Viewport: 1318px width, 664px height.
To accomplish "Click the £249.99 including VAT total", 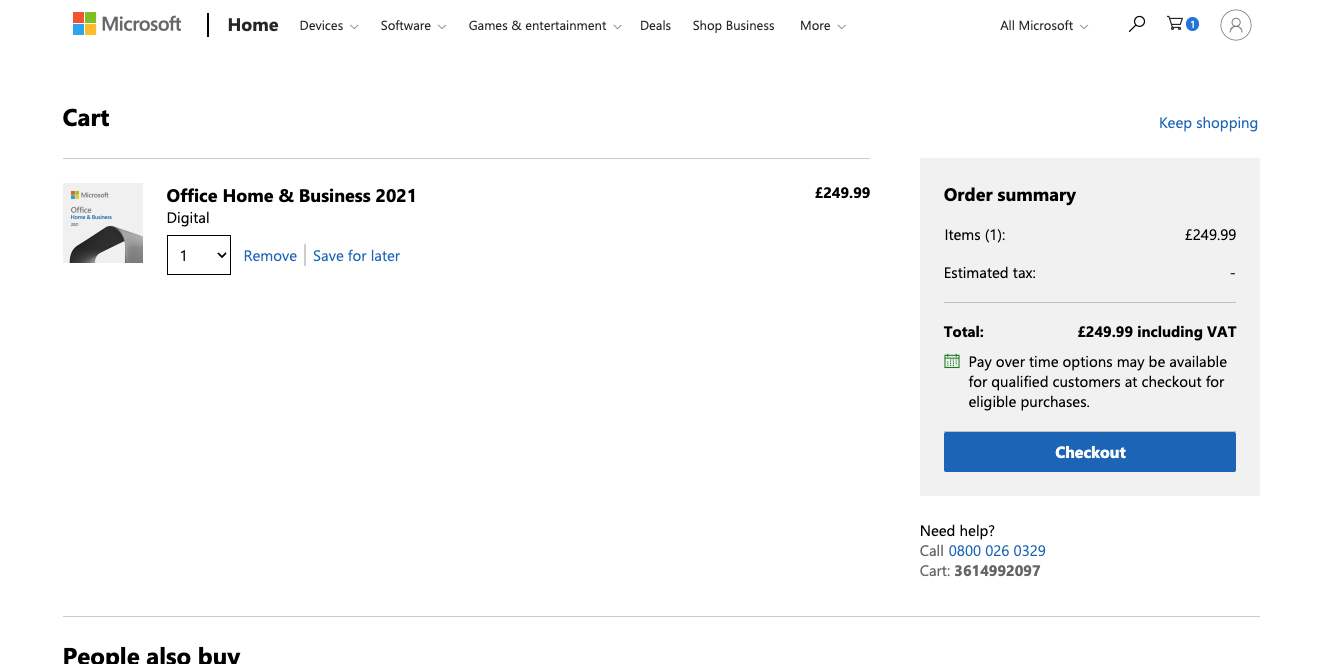I will [1156, 332].
